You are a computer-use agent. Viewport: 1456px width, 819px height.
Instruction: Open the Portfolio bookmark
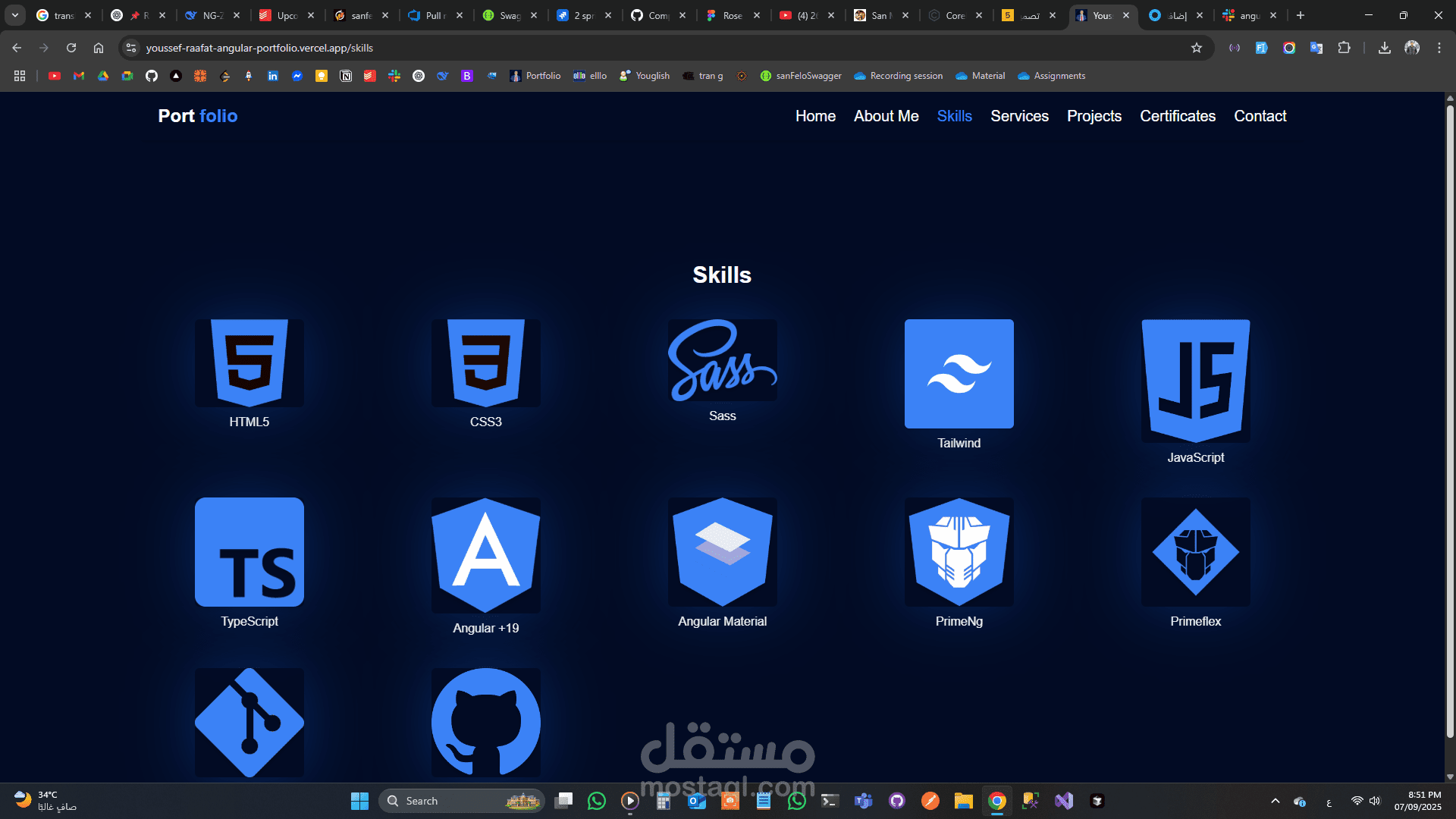tap(535, 76)
